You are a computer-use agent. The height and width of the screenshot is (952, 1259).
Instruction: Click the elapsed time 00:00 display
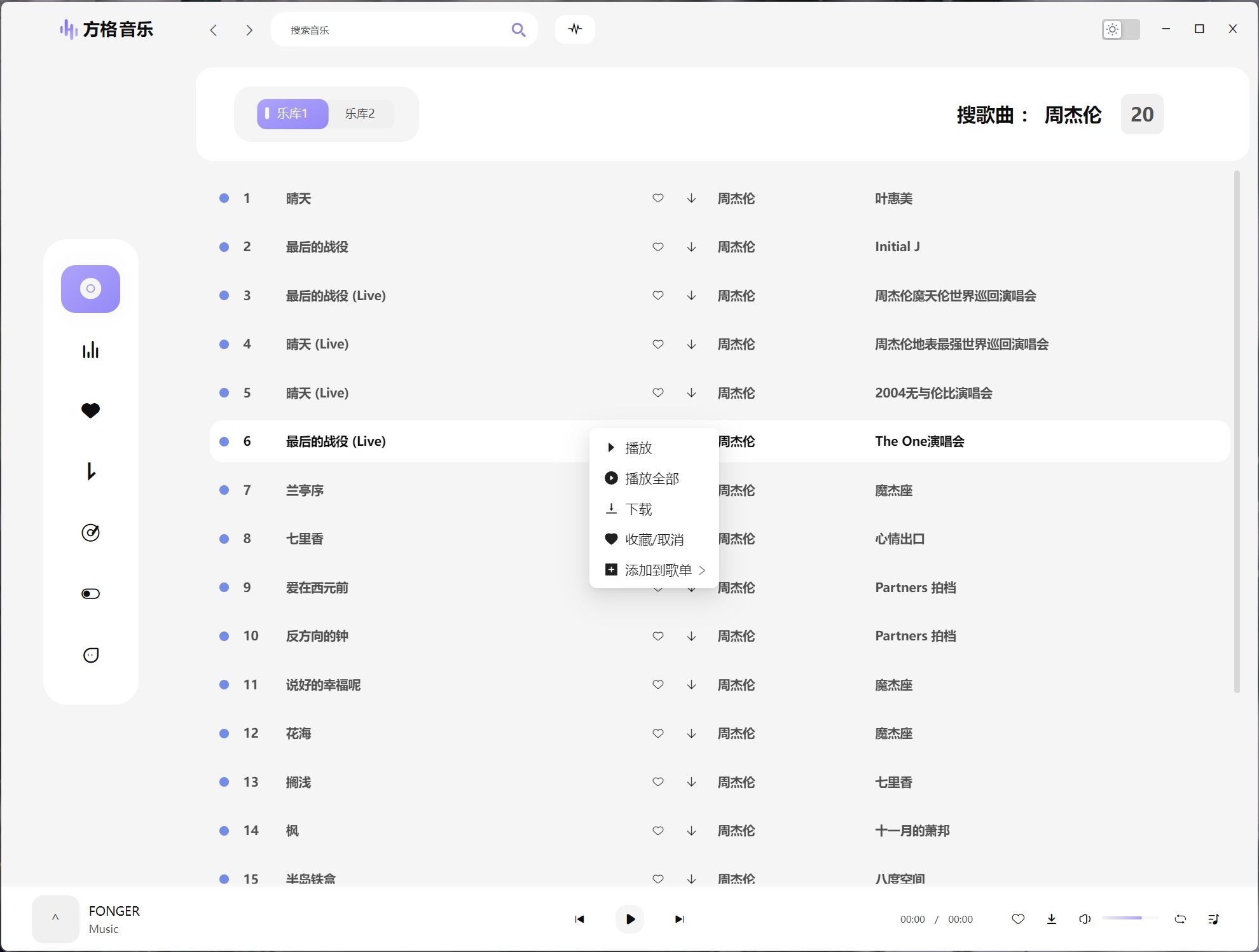[912, 920]
